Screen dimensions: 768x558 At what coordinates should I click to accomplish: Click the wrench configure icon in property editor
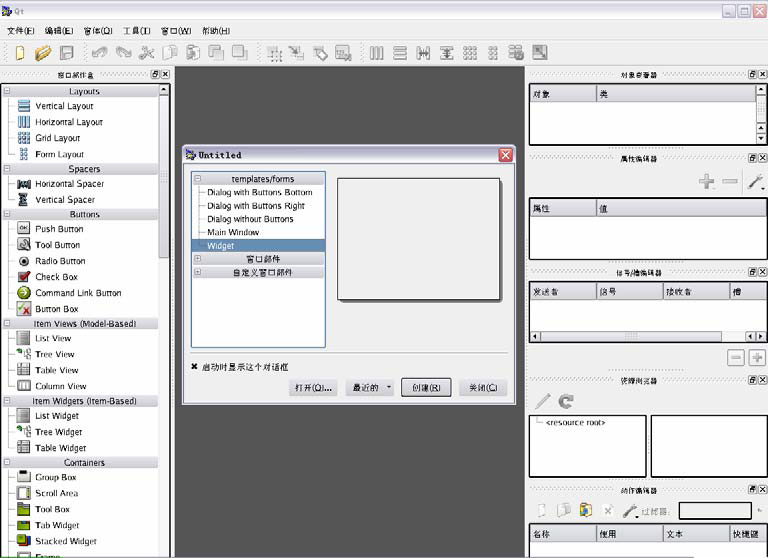[756, 182]
